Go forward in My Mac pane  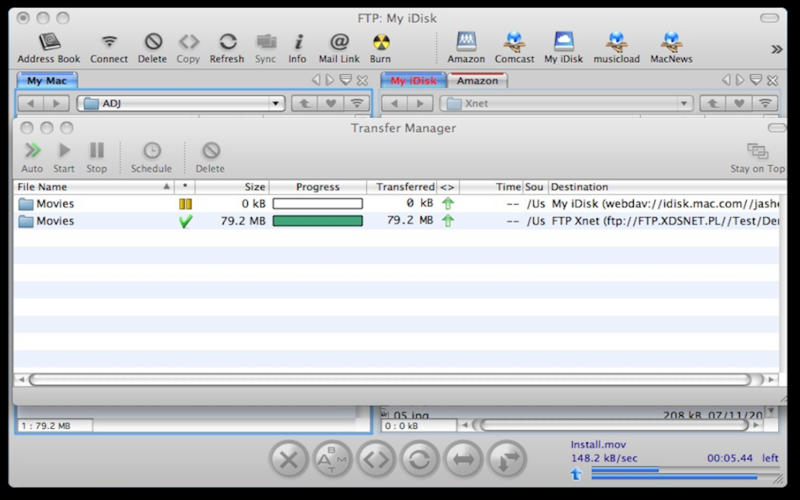tap(56, 104)
